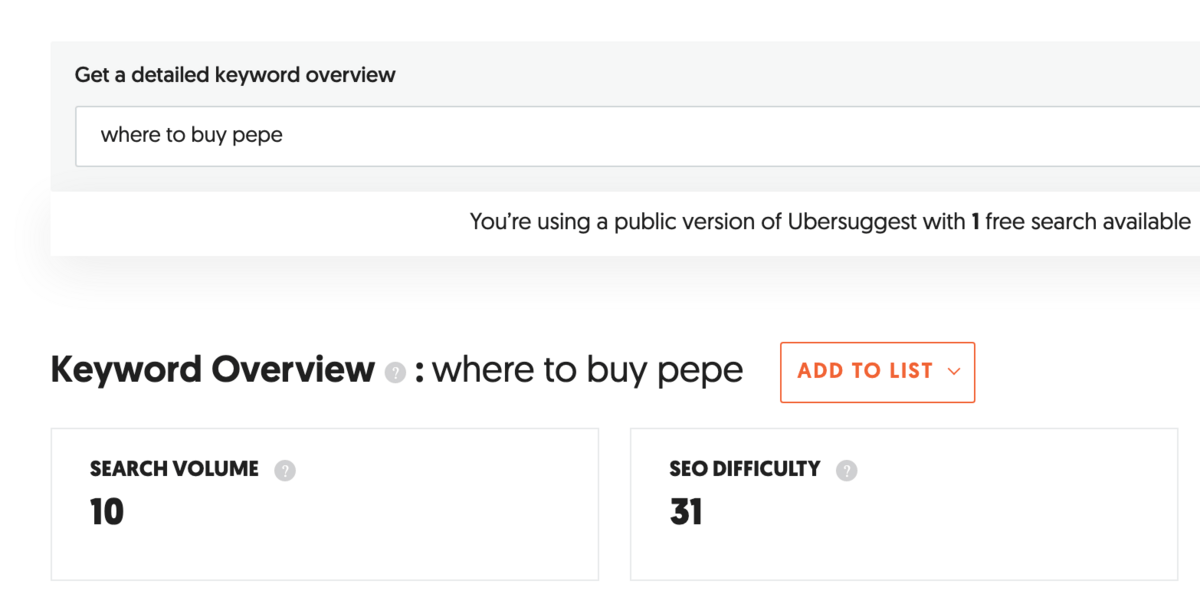Click the "Keyword Overview" bold heading text
This screenshot has height=604, width=1200.
[212, 370]
